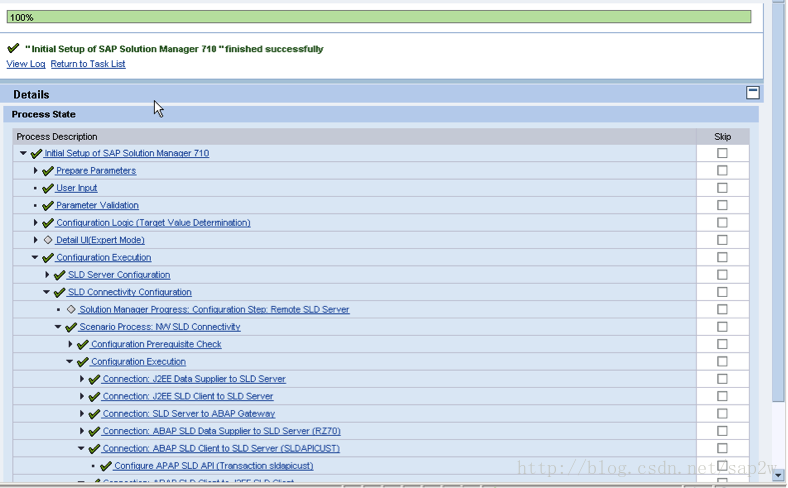Viewport: 788px width, 488px height.
Task: Expand Connection: SLD Server to ABAP Gateway
Action: pyautogui.click(x=82, y=413)
